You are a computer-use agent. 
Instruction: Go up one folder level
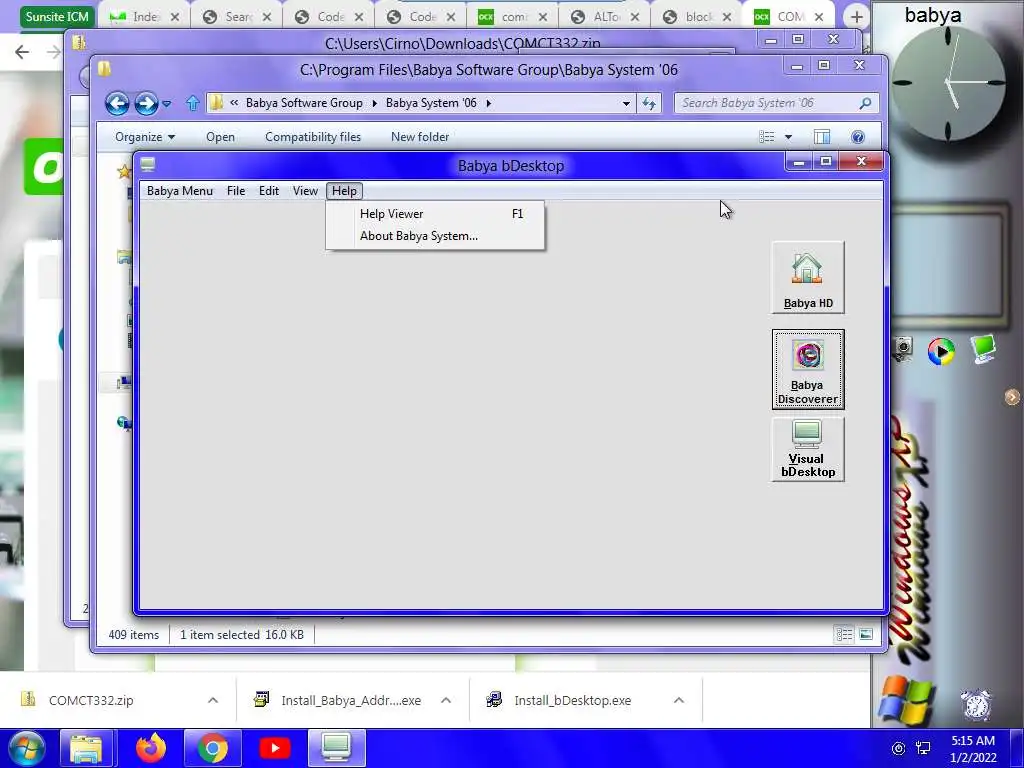[192, 103]
